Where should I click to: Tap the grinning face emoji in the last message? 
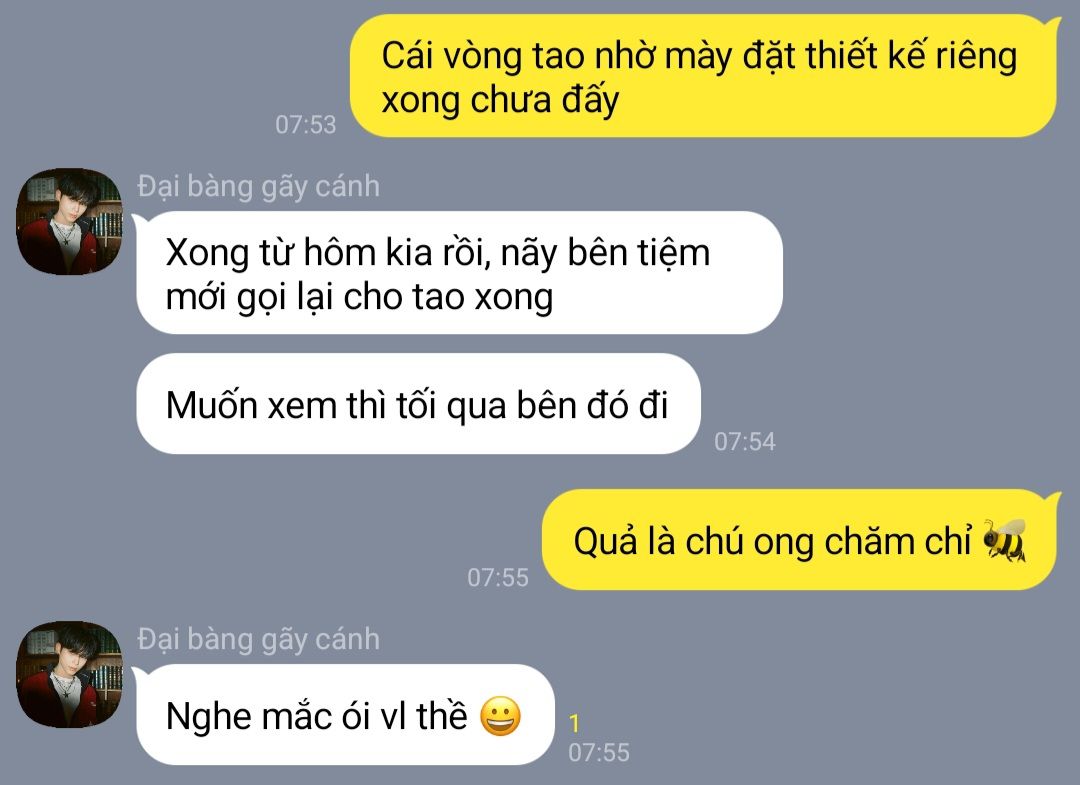500,716
